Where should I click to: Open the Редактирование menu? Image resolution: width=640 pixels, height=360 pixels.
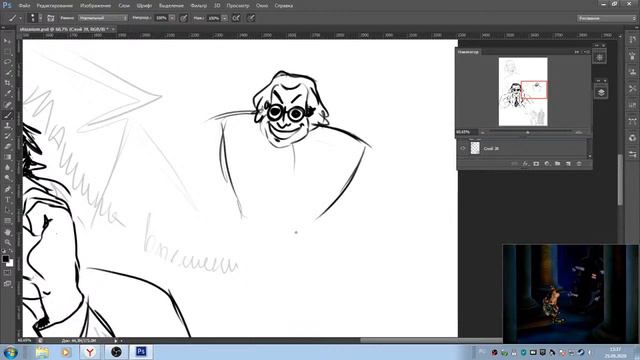[55, 6]
